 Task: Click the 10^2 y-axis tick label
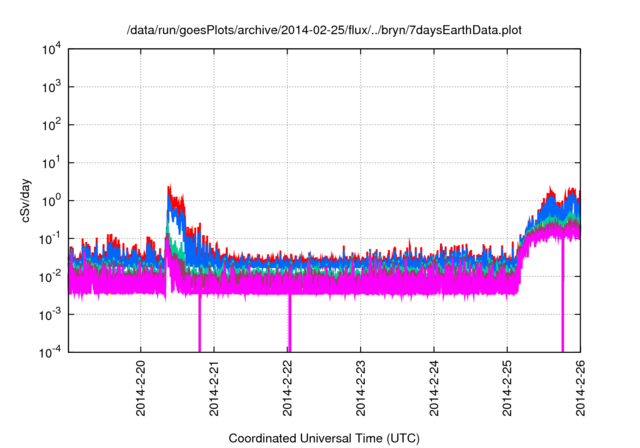coord(51,124)
